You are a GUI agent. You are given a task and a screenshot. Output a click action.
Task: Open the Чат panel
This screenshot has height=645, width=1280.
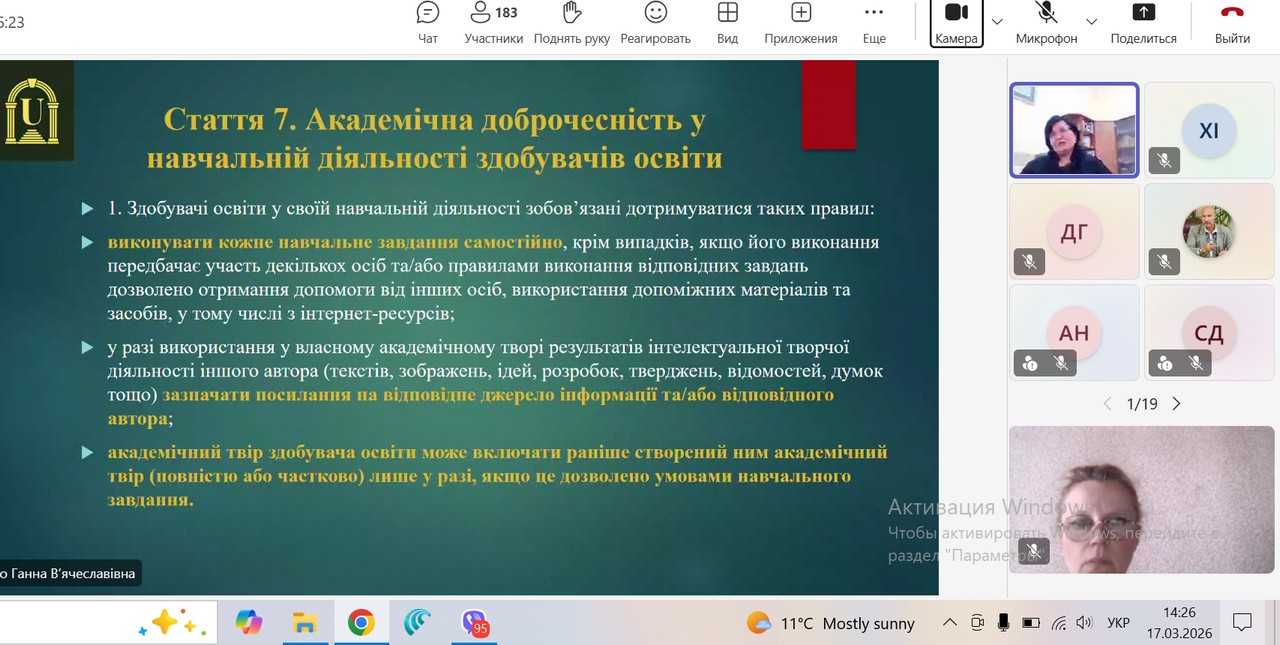click(427, 23)
